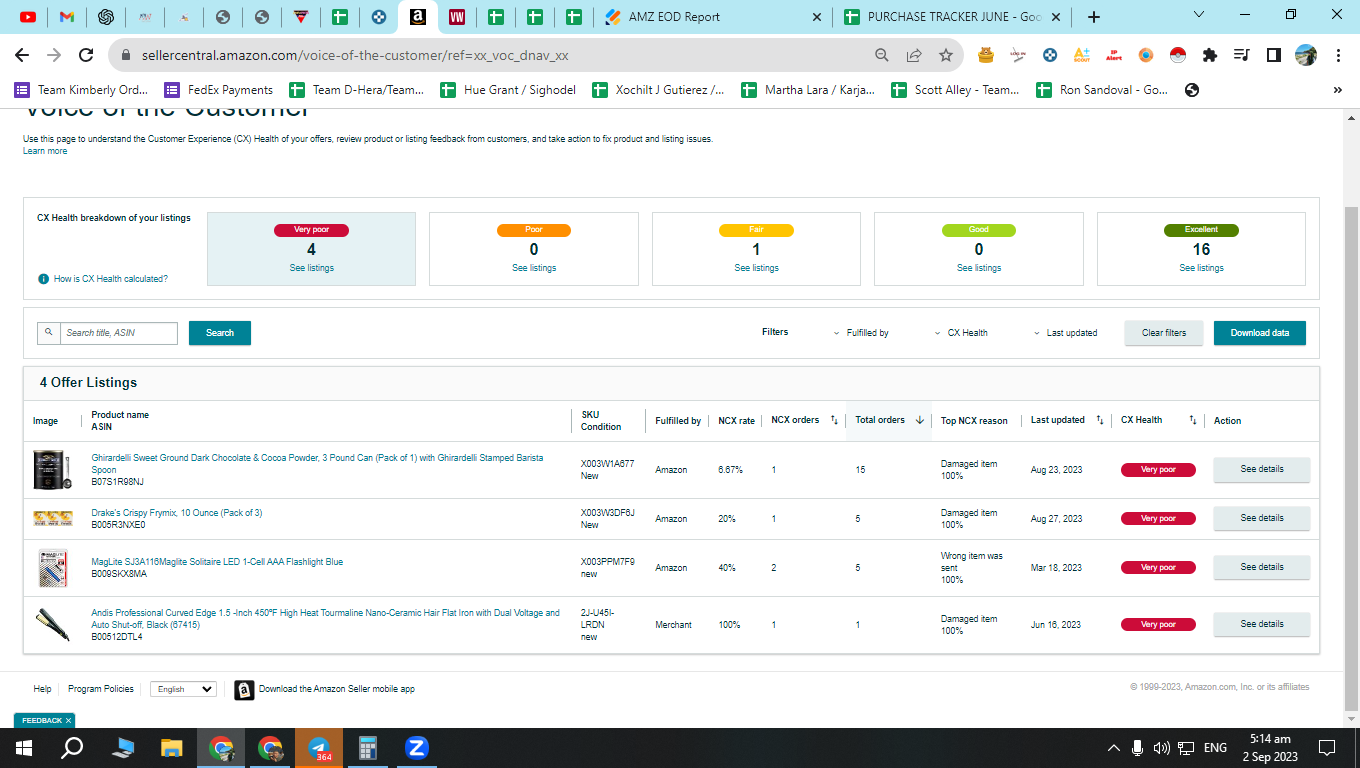Click the Learn more link
Image resolution: width=1360 pixels, height=768 pixels.
(45, 151)
